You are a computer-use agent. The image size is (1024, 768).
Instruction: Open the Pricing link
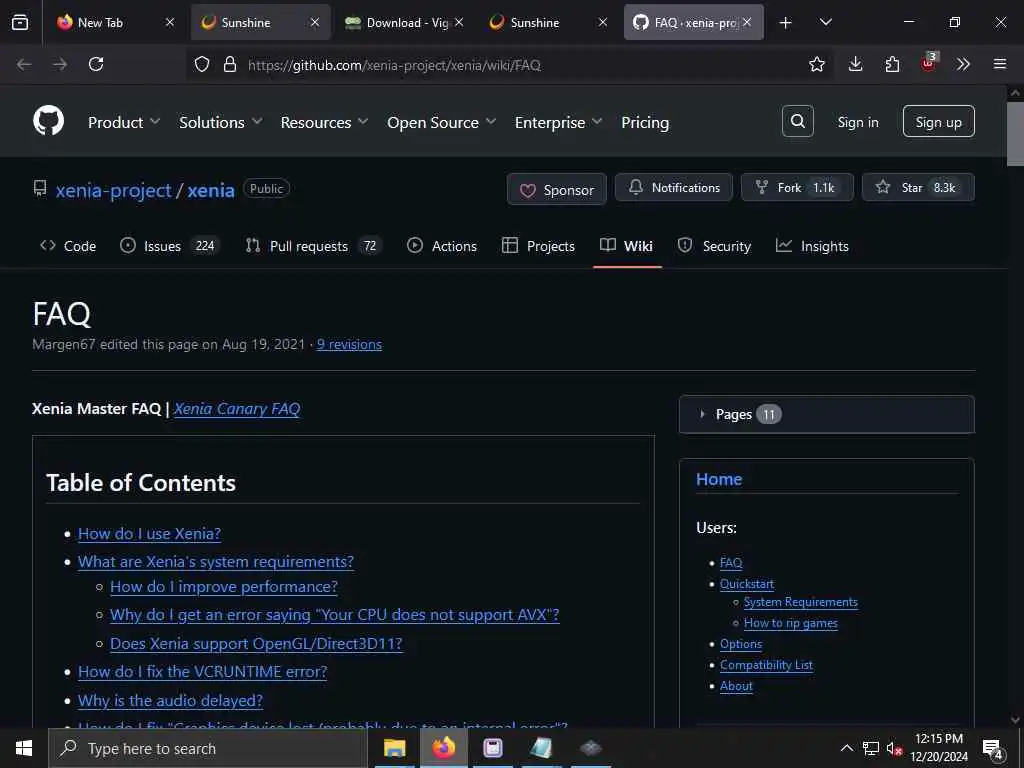point(645,122)
